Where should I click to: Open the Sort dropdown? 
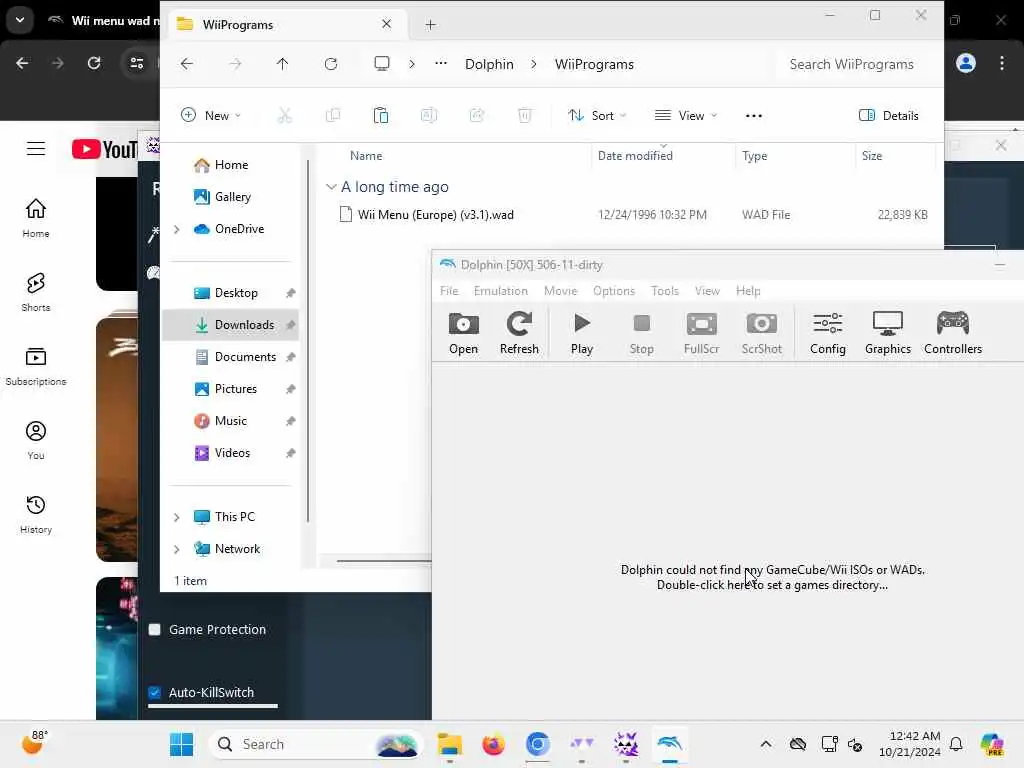point(597,116)
